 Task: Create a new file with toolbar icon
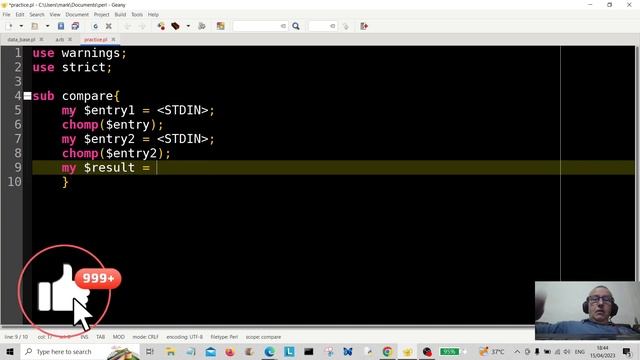[x=9, y=26]
